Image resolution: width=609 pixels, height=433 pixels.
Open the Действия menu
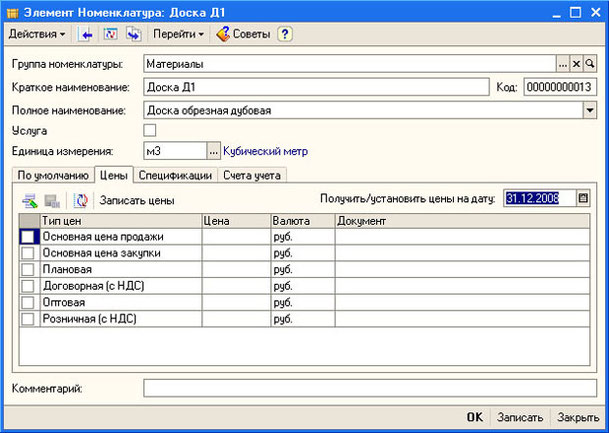pyautogui.click(x=37, y=34)
